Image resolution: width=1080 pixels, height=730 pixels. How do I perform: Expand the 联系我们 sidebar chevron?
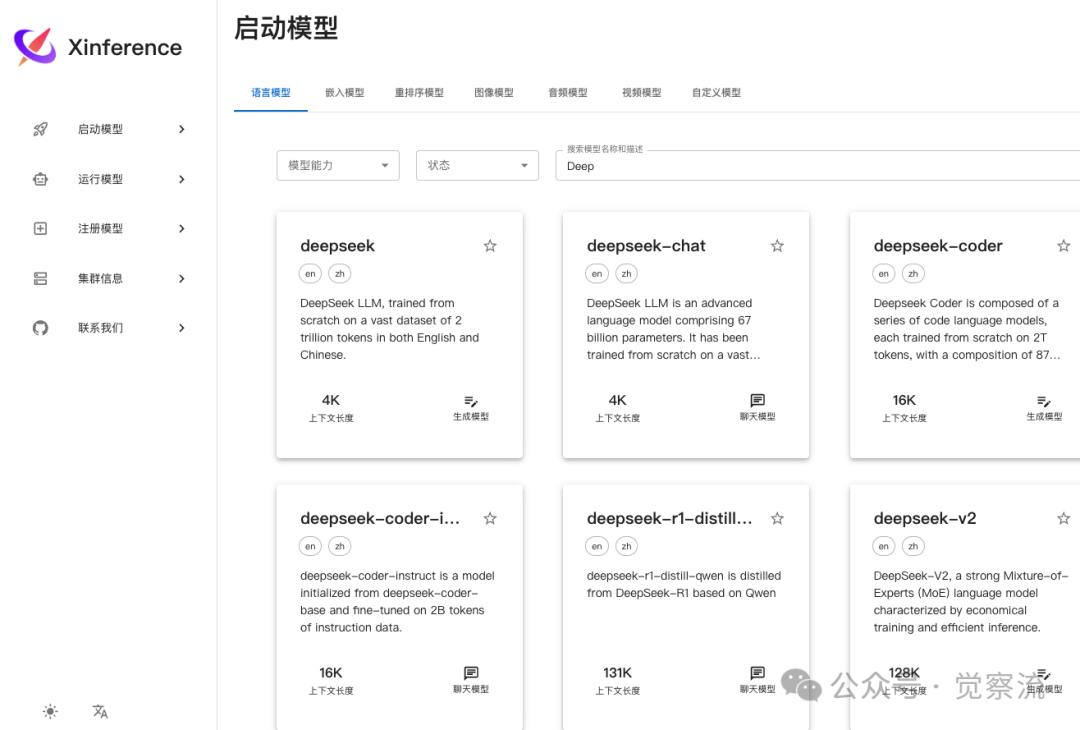coord(182,328)
